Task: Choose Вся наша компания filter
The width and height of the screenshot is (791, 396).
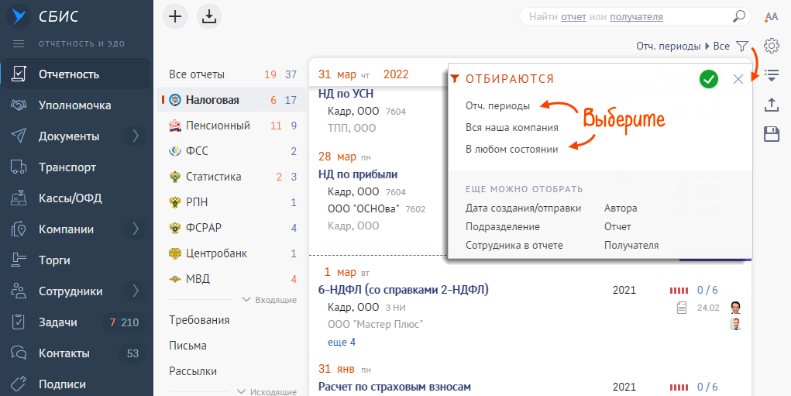Action: [512, 128]
